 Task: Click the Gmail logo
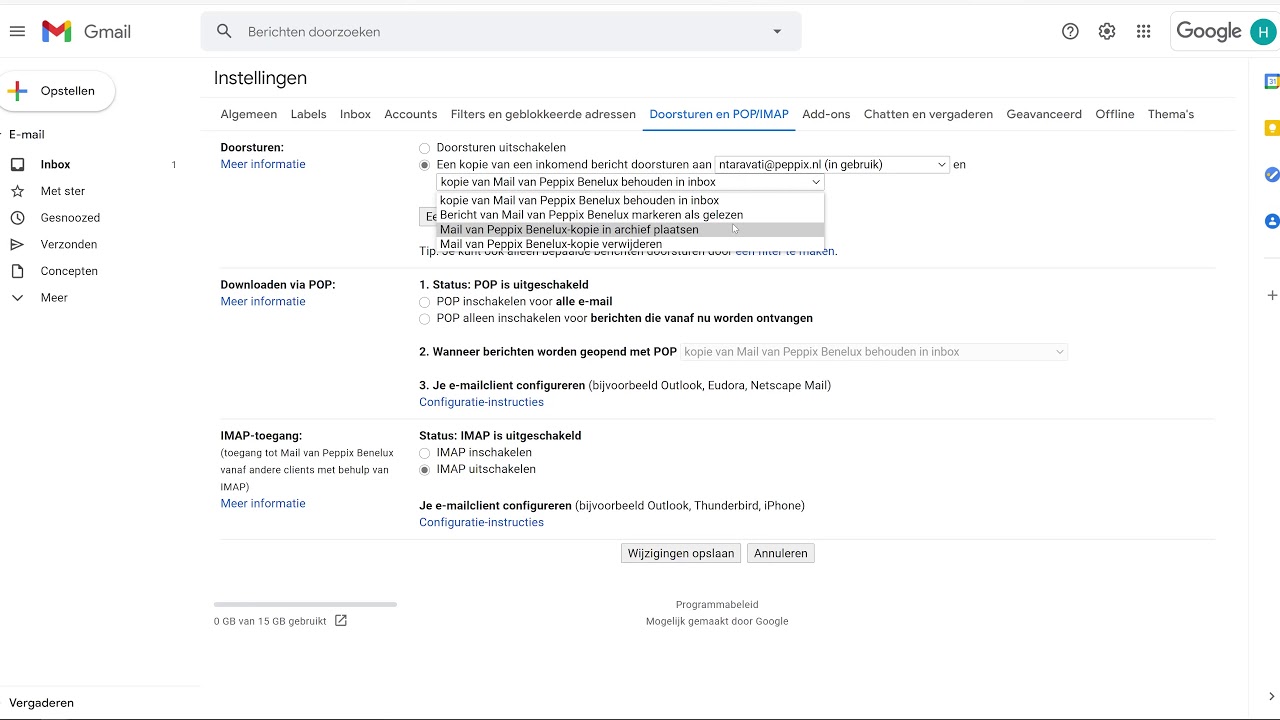[x=86, y=32]
